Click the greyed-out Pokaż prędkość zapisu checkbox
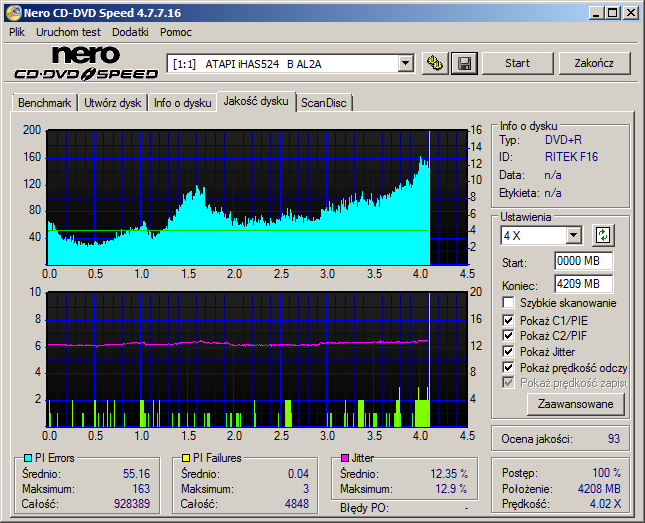The height and width of the screenshot is (523, 645). (508, 383)
